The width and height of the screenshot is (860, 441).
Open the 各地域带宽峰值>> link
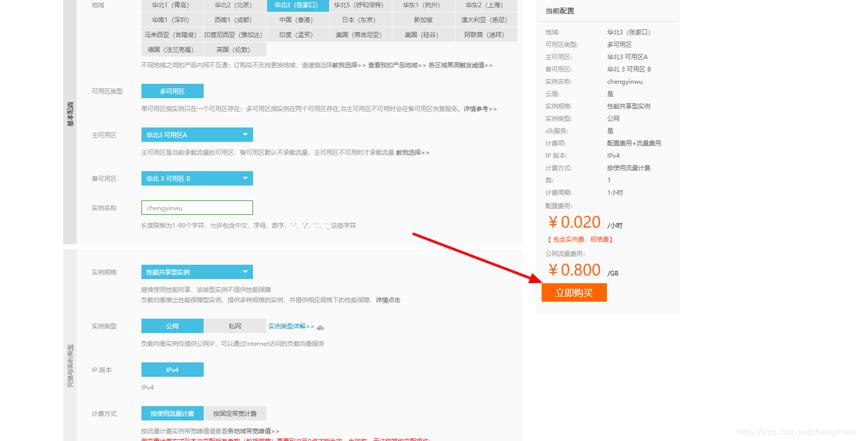(x=253, y=431)
